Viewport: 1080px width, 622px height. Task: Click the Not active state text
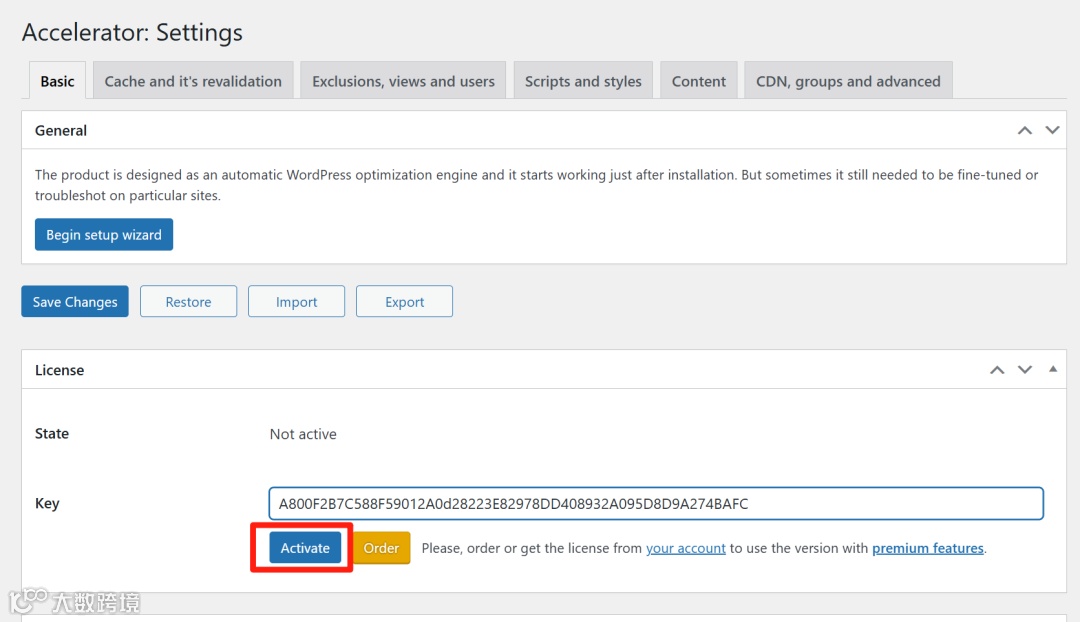click(303, 434)
